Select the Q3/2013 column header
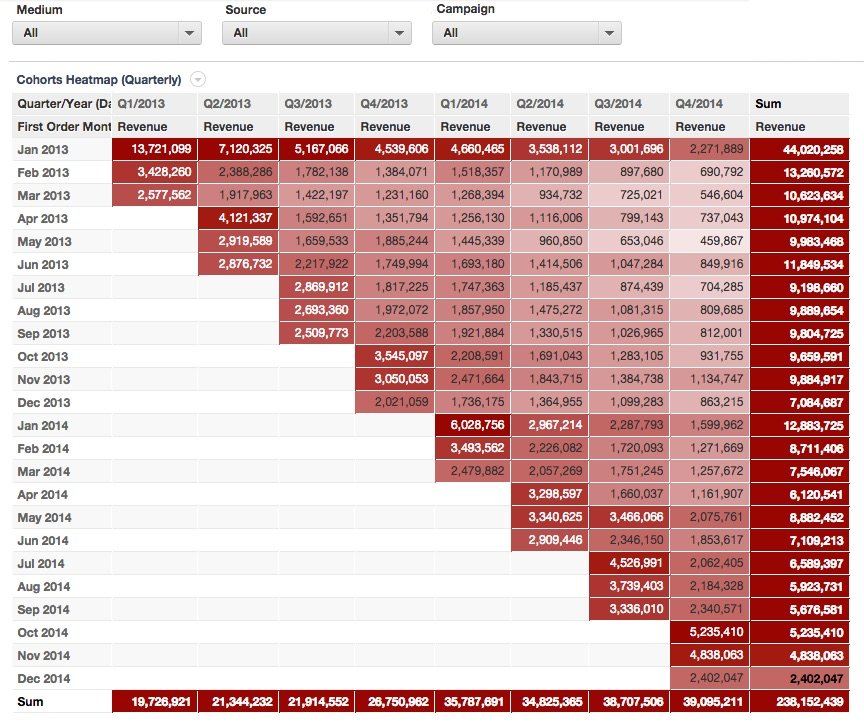864x723 pixels. pyautogui.click(x=317, y=104)
